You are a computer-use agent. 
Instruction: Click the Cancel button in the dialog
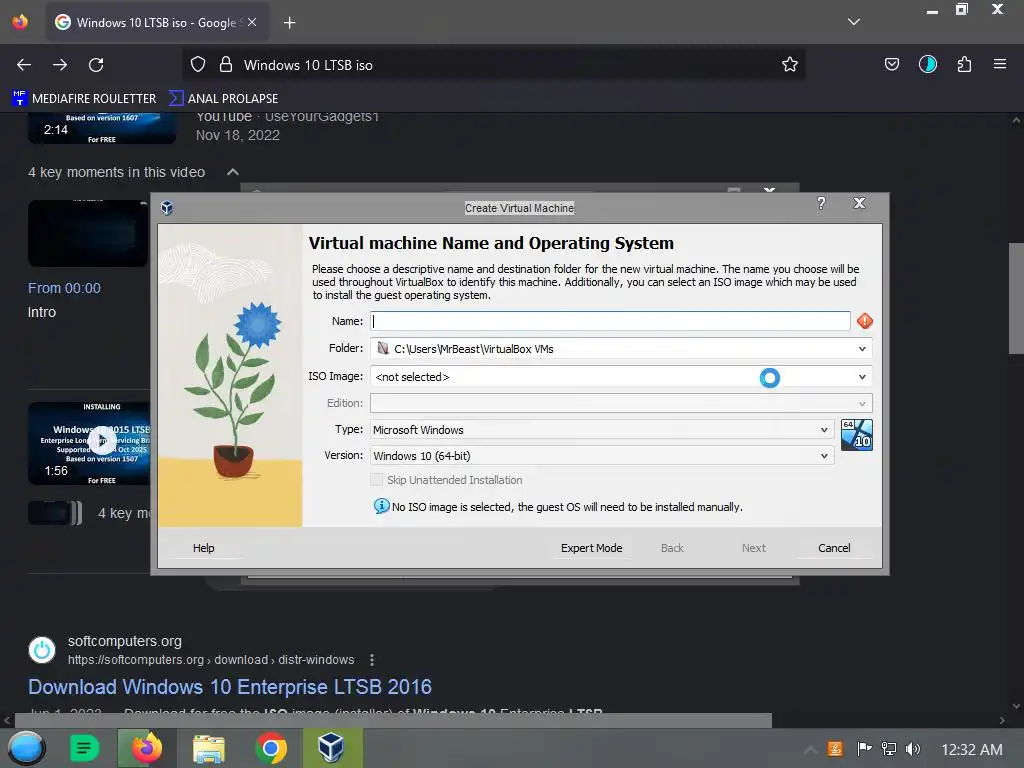[x=834, y=548]
